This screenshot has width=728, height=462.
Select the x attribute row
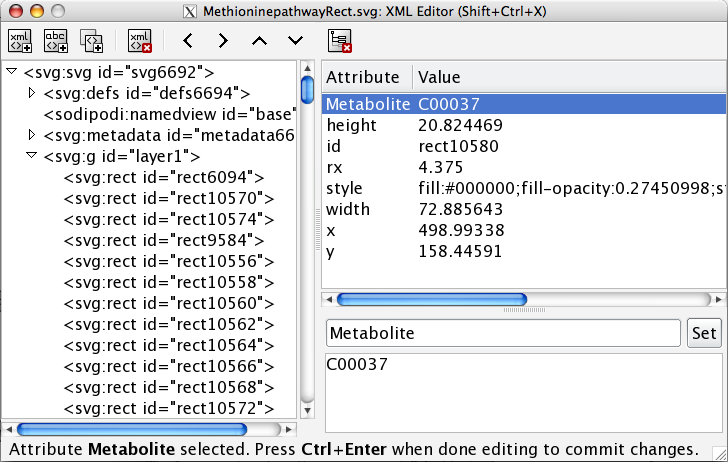coord(524,230)
